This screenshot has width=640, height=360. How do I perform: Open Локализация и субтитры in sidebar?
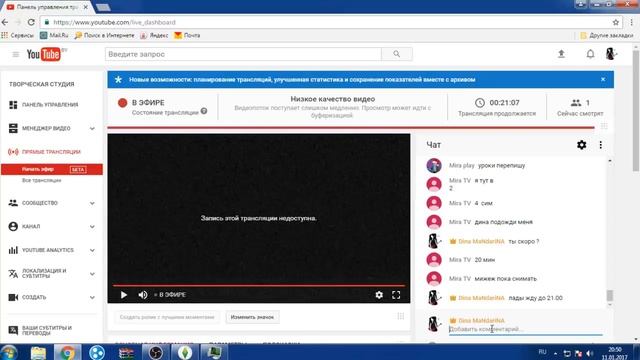click(44, 273)
